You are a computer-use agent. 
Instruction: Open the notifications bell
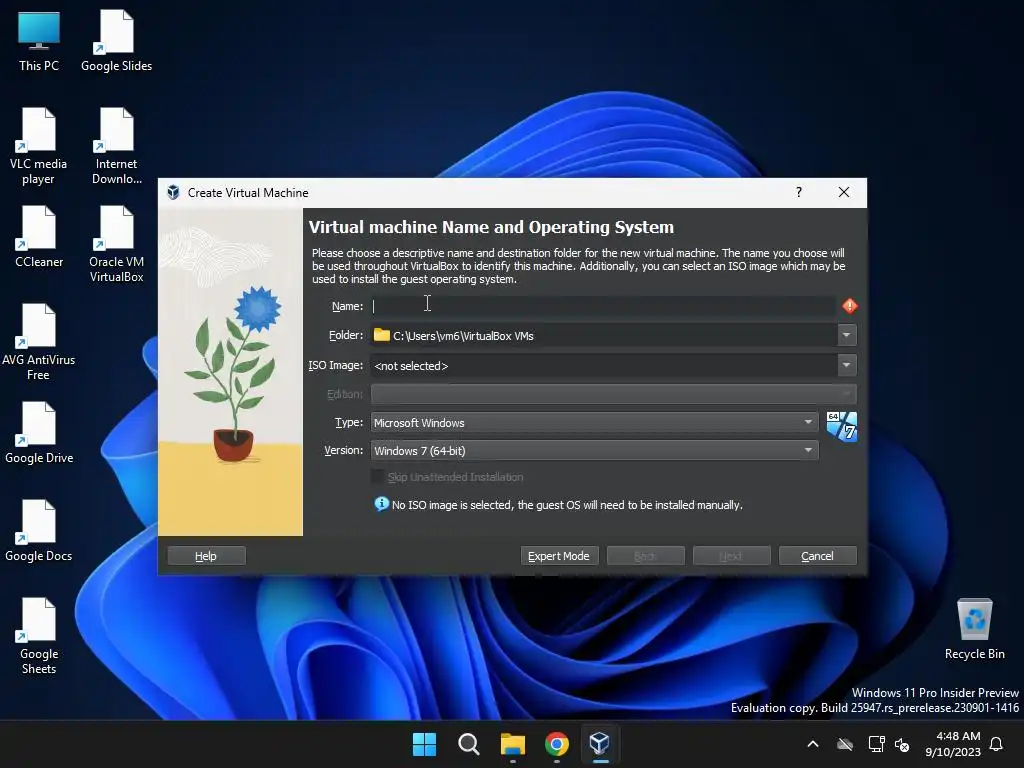pyautogui.click(x=996, y=744)
